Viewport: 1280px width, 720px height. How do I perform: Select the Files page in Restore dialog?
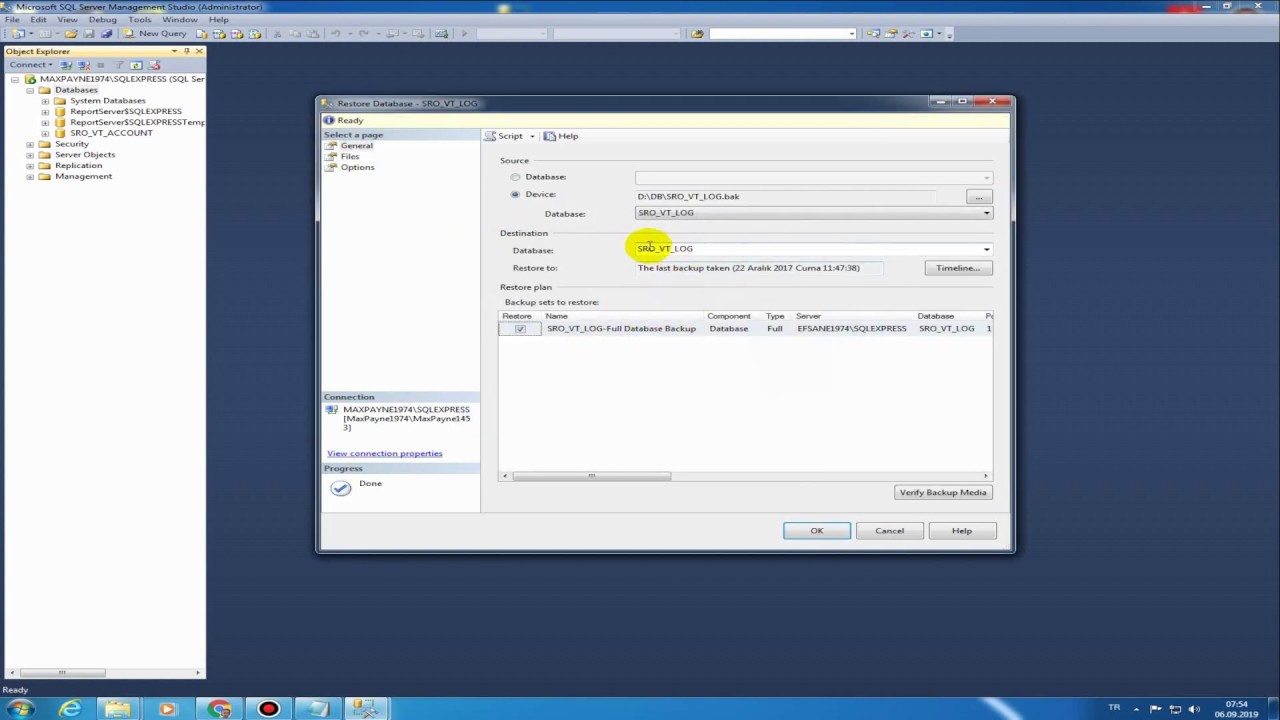coord(349,156)
